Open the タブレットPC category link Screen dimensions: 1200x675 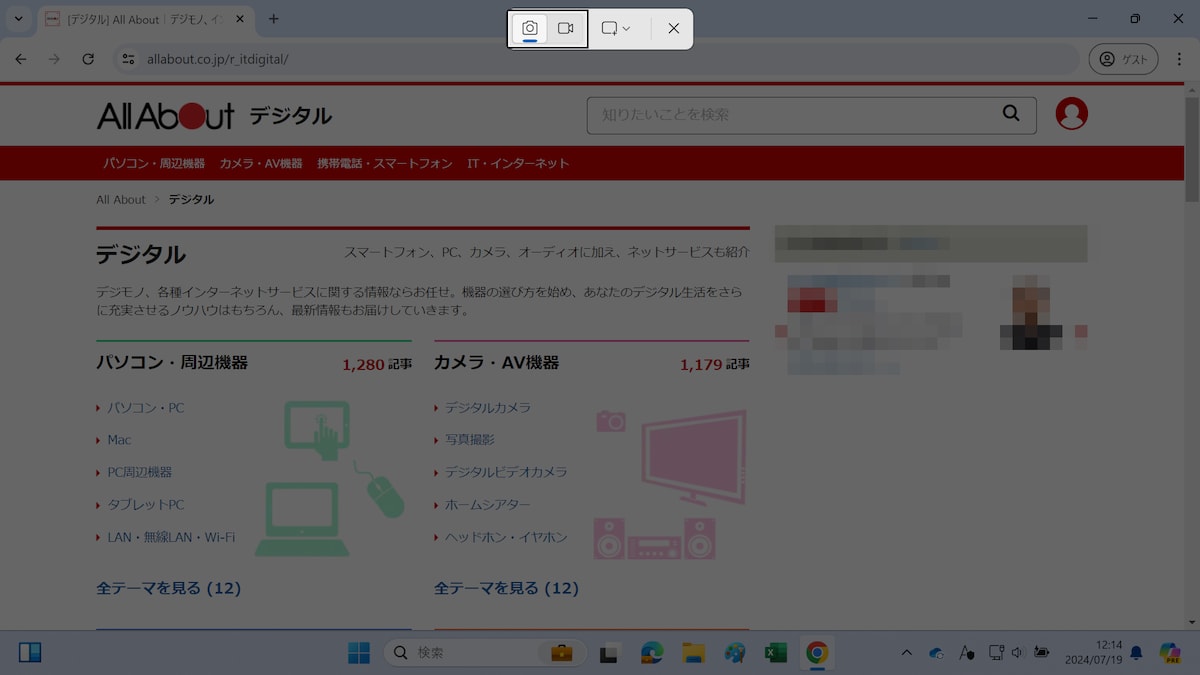click(146, 505)
